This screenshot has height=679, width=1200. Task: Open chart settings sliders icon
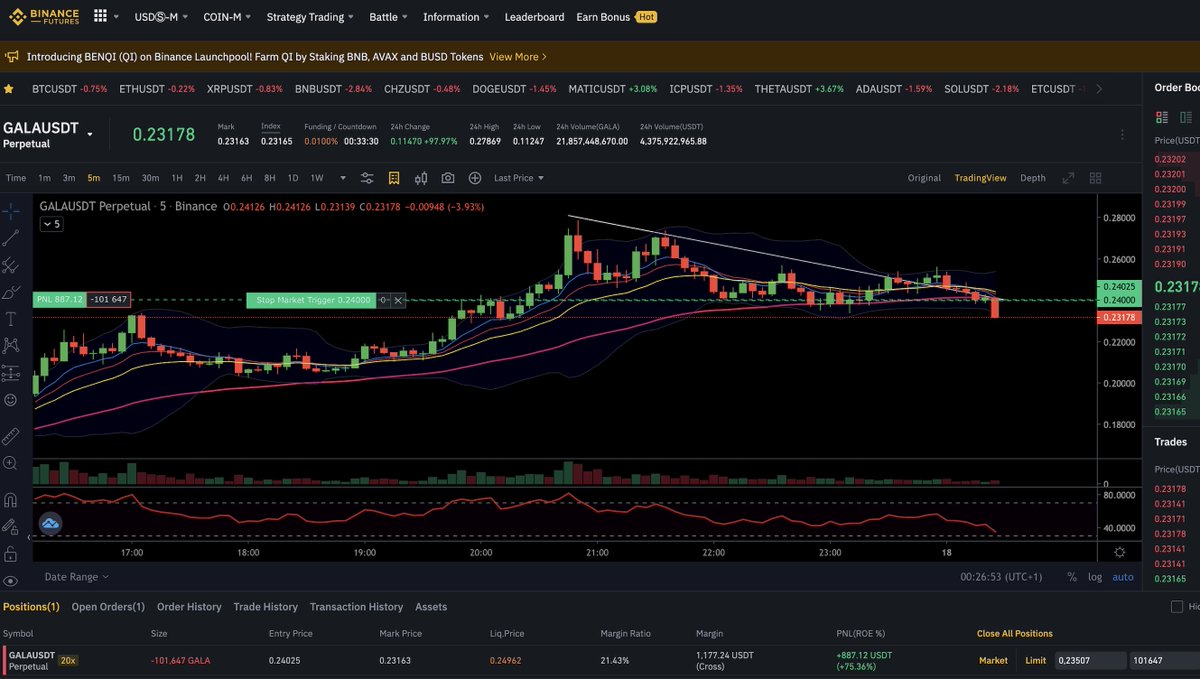pos(367,178)
